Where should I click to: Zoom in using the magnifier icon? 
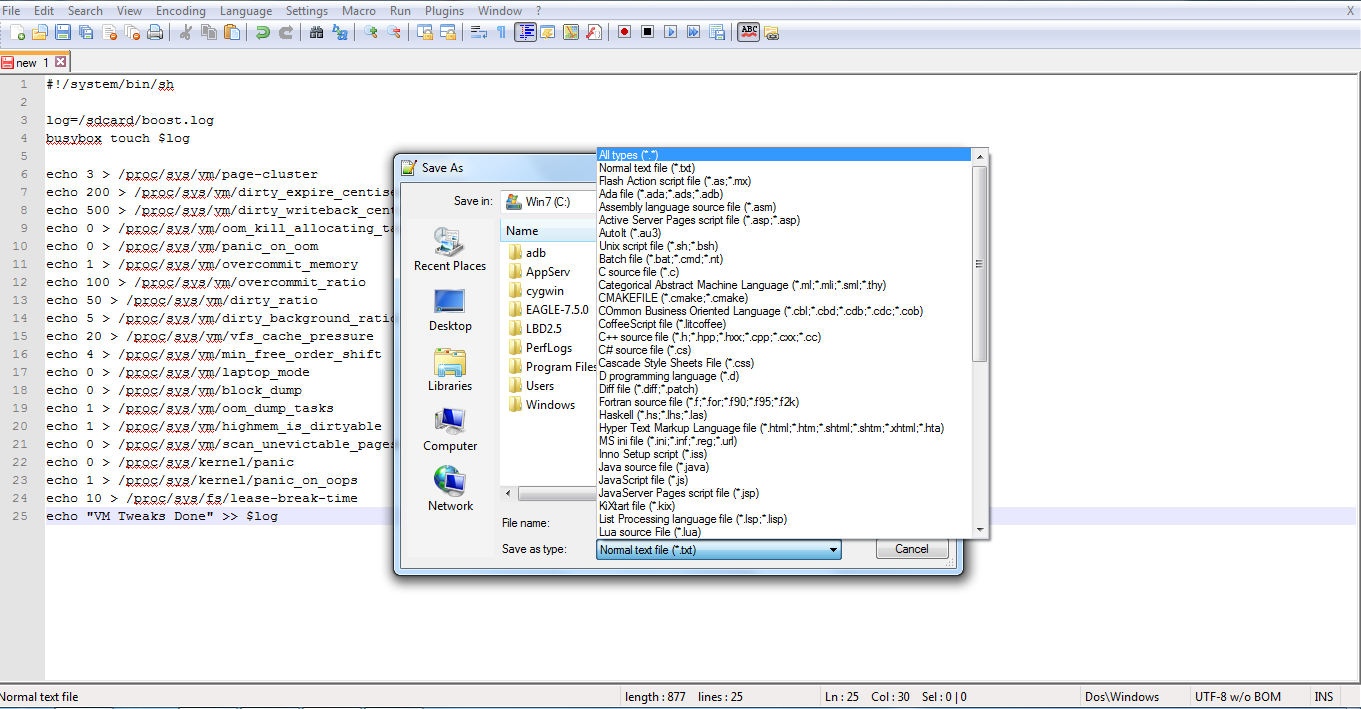[372, 32]
